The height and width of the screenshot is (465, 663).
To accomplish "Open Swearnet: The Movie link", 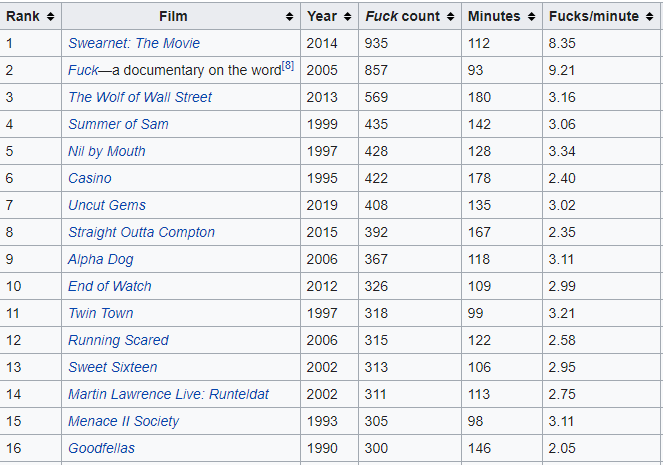I will (x=134, y=43).
